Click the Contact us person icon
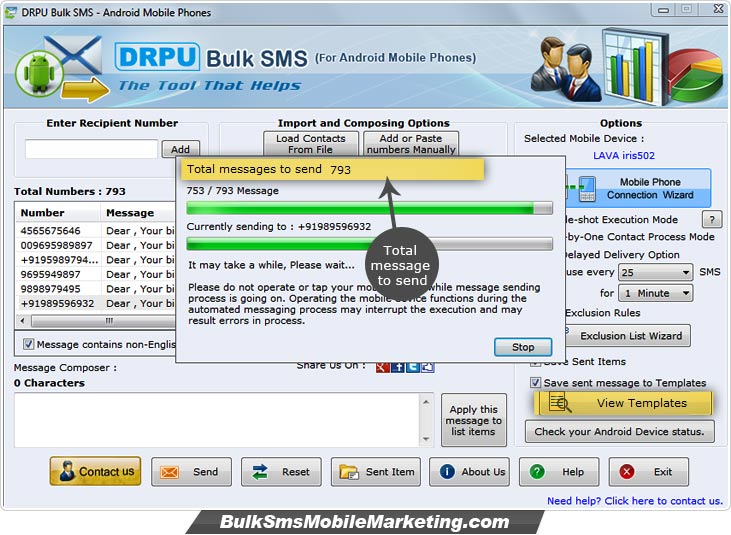The height and width of the screenshot is (535, 731). 66,471
